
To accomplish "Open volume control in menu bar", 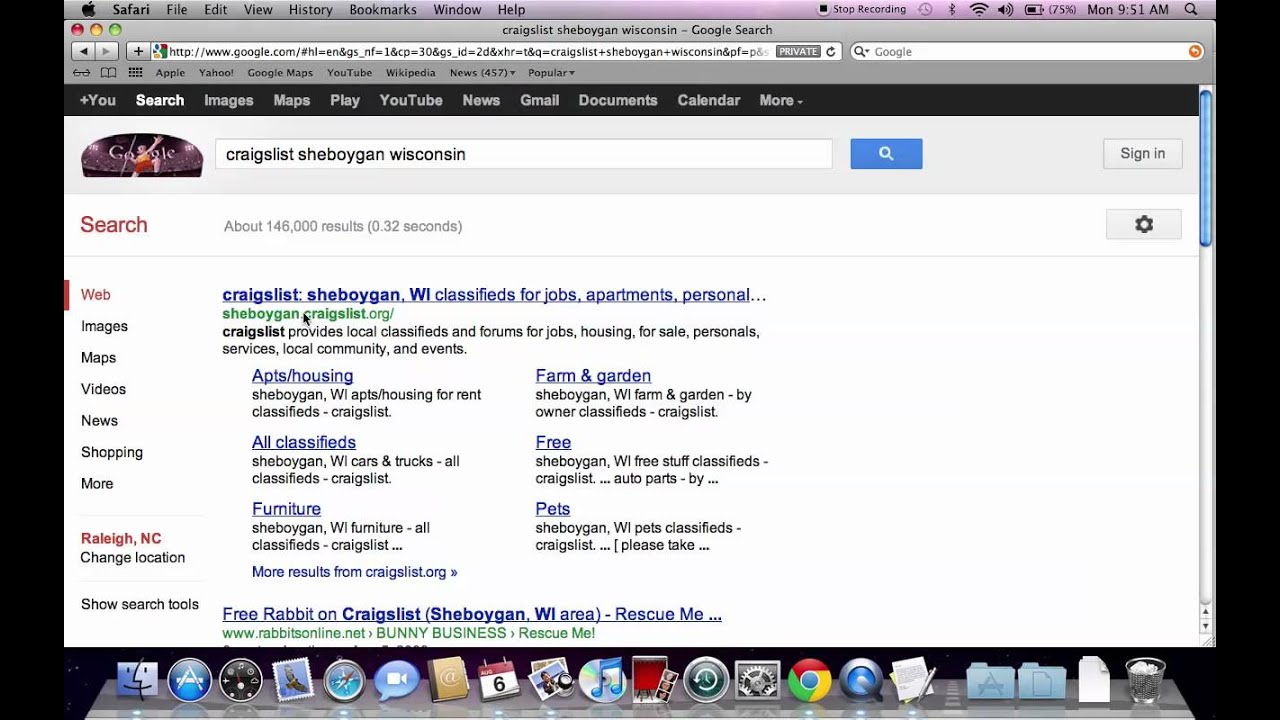I will [1005, 10].
